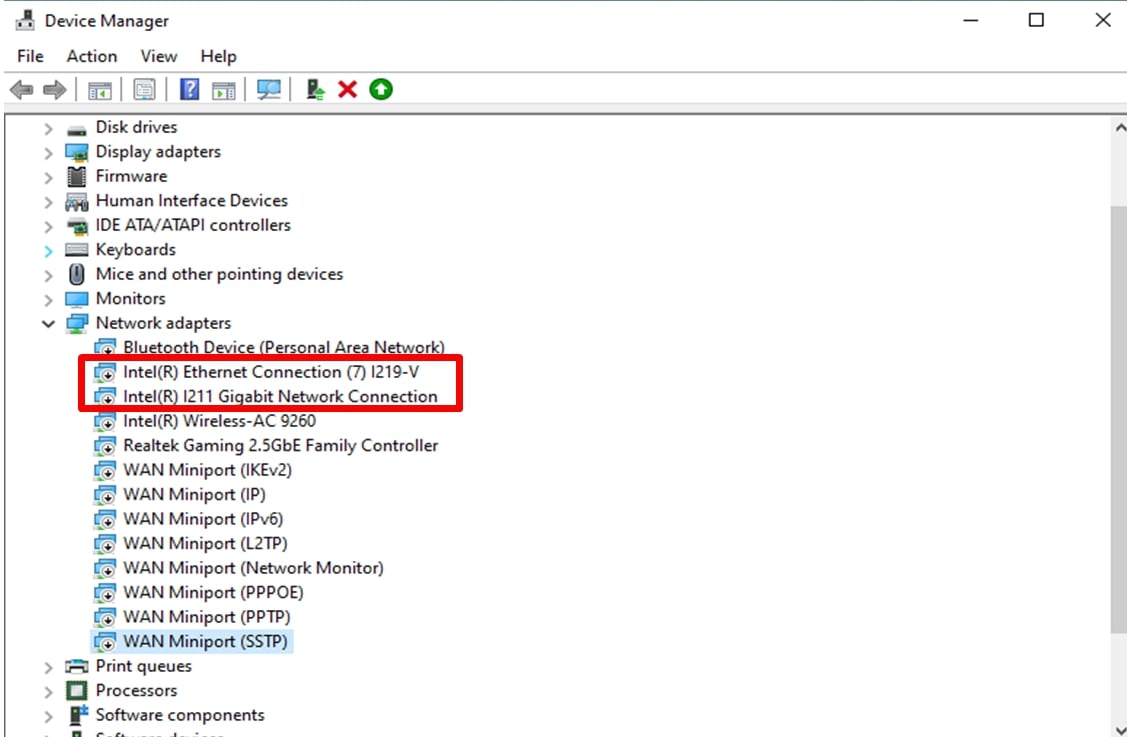Open the Action menu
The image size is (1127, 737).
coord(92,56)
